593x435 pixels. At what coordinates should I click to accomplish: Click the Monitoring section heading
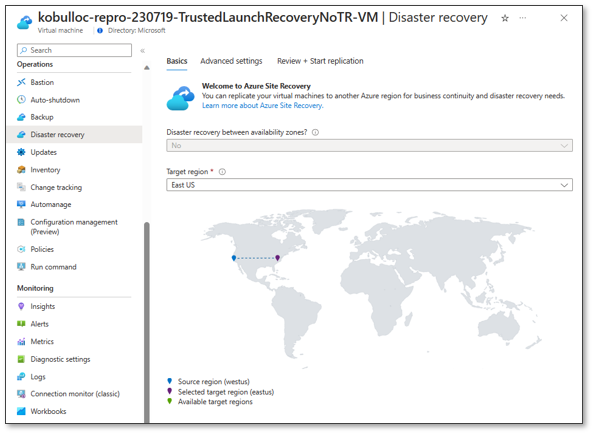click(35, 288)
